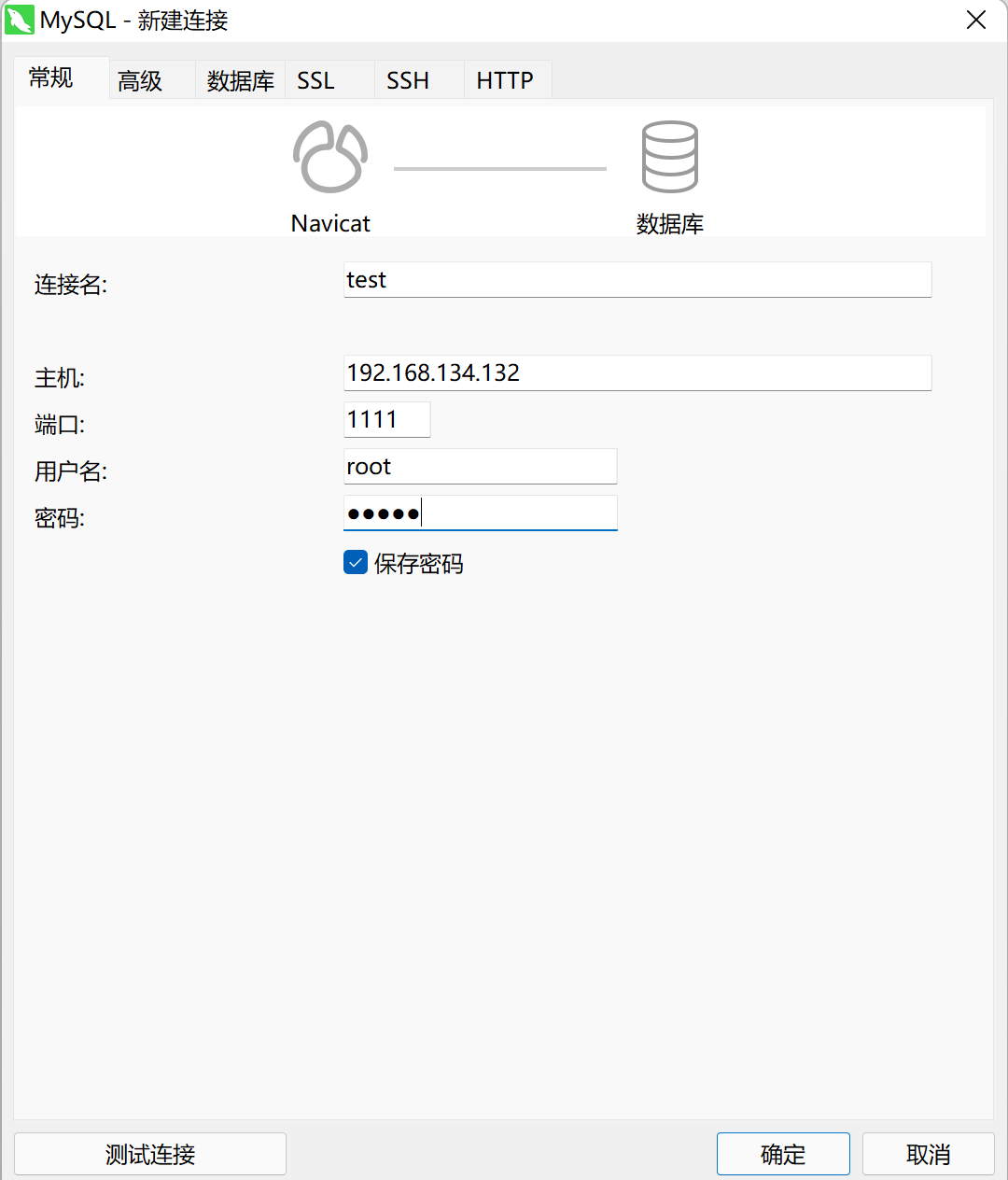The width and height of the screenshot is (1008, 1180).
Task: Confirm the connection with 确定
Action: (783, 1154)
